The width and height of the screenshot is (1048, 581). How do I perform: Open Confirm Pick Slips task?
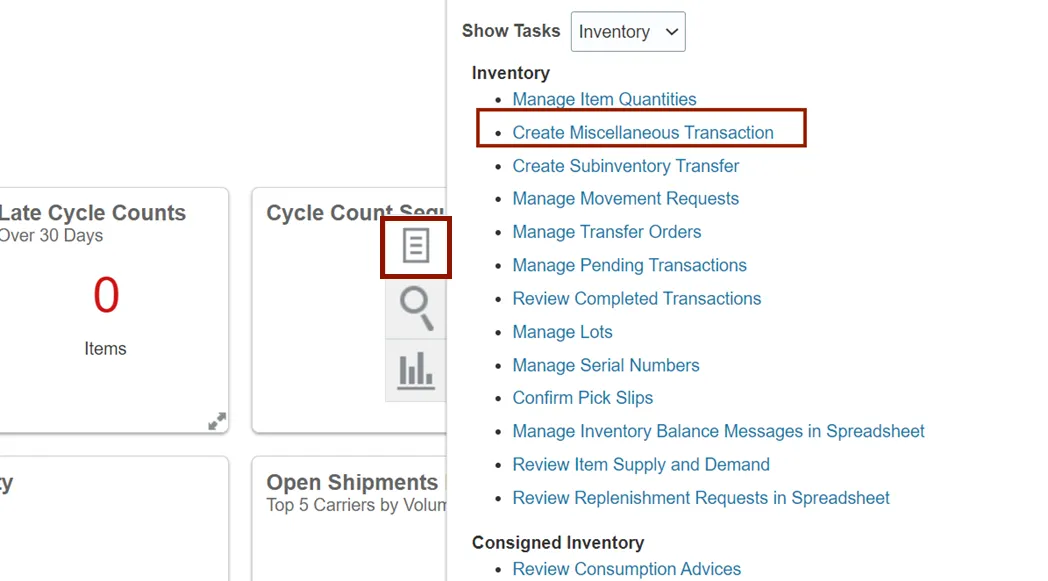pos(583,398)
